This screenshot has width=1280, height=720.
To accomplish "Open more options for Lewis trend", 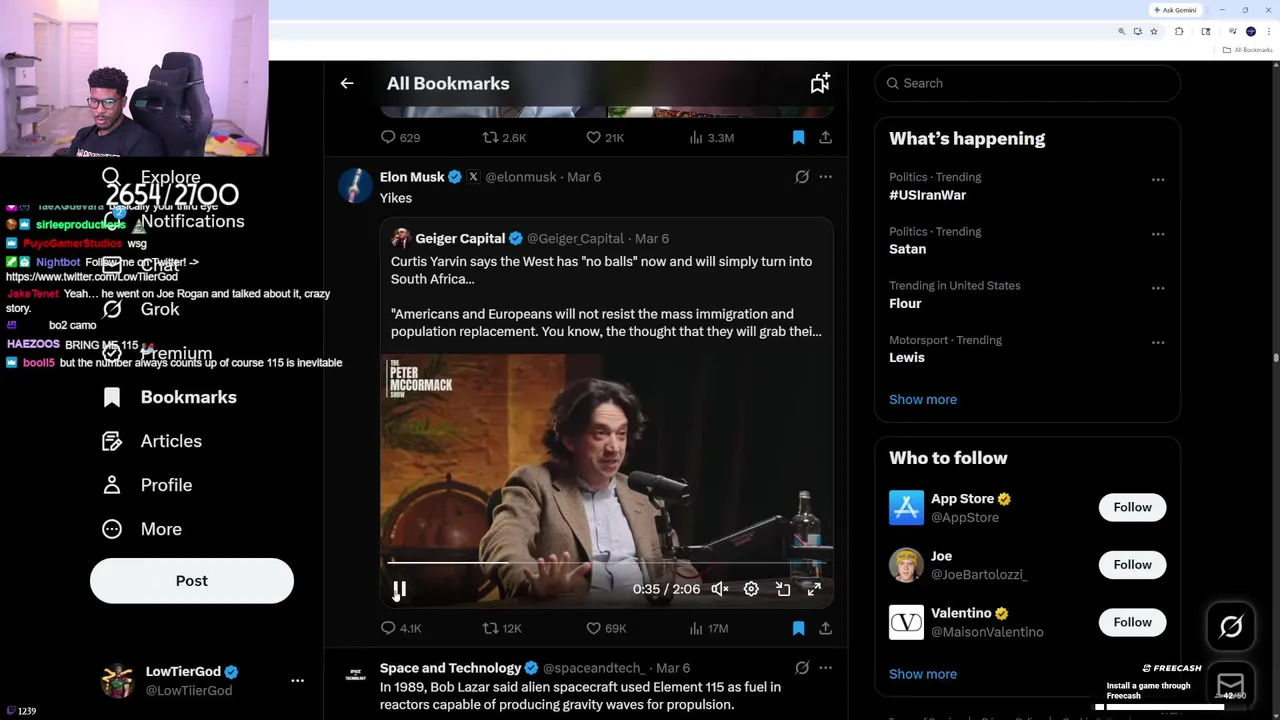I will pos(1158,342).
